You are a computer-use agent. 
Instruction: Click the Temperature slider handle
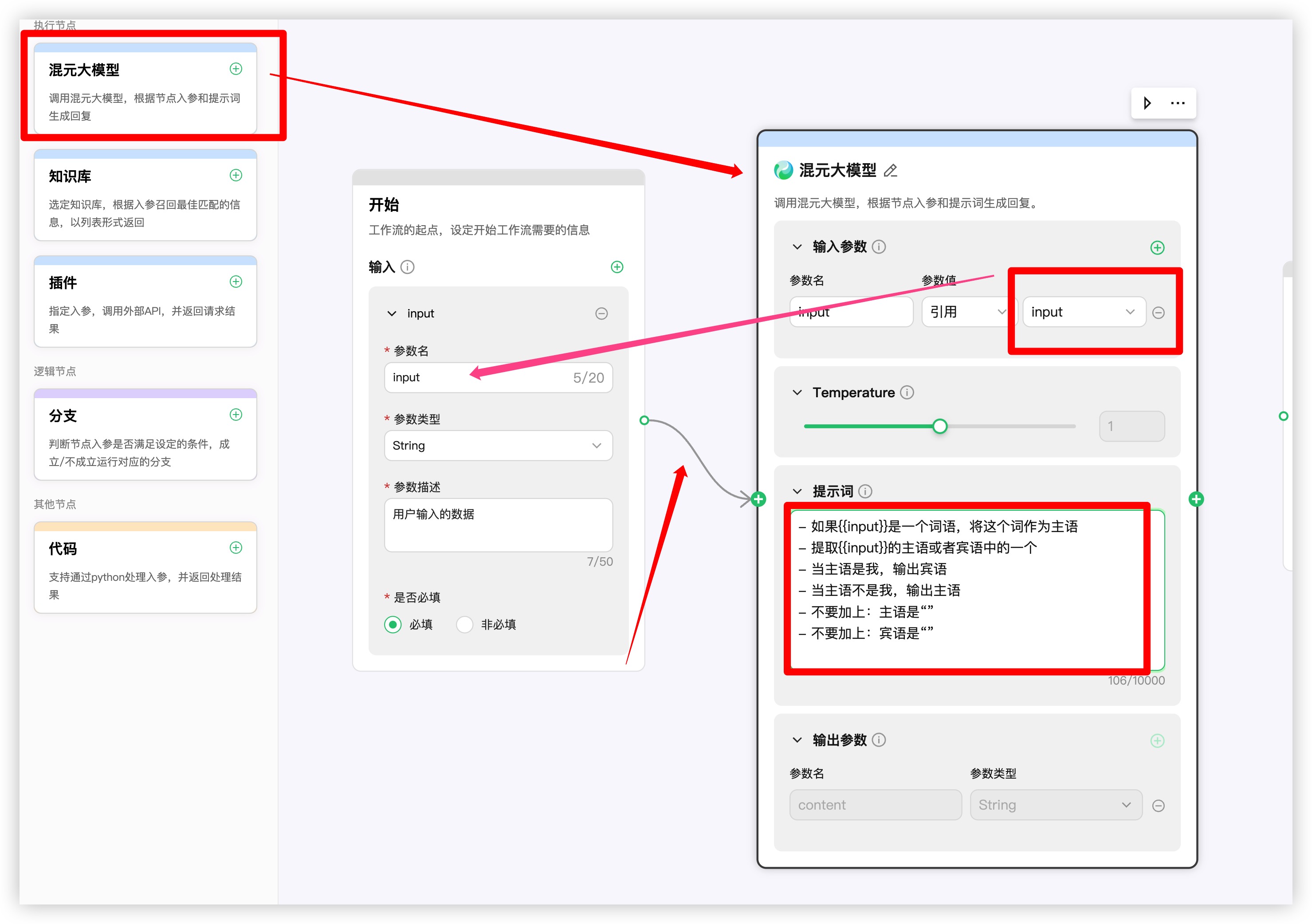coord(939,426)
